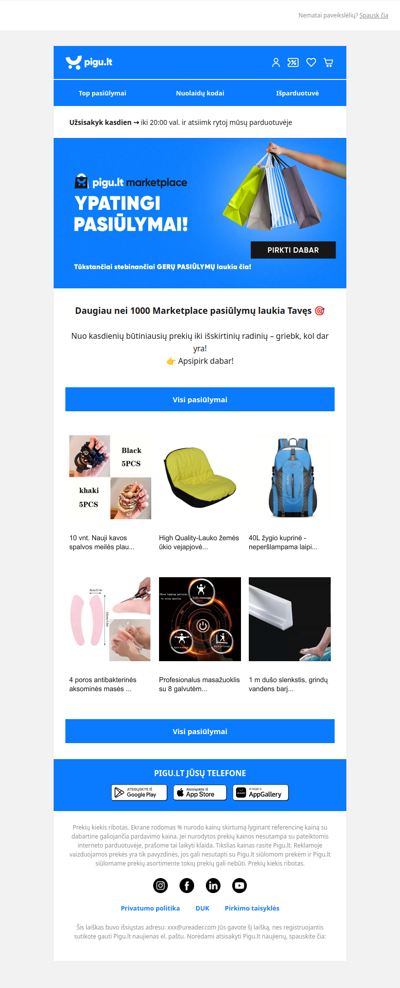Viewport: 400px width, 988px height.
Task: Open the App Store badge
Action: coord(200,793)
